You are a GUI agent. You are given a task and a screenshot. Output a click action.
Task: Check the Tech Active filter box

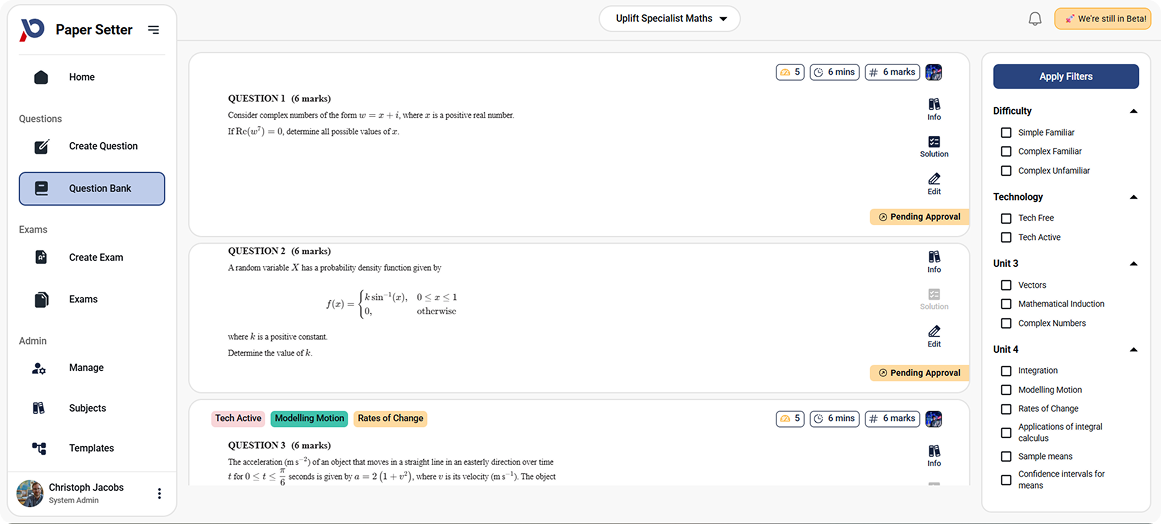pos(1006,238)
